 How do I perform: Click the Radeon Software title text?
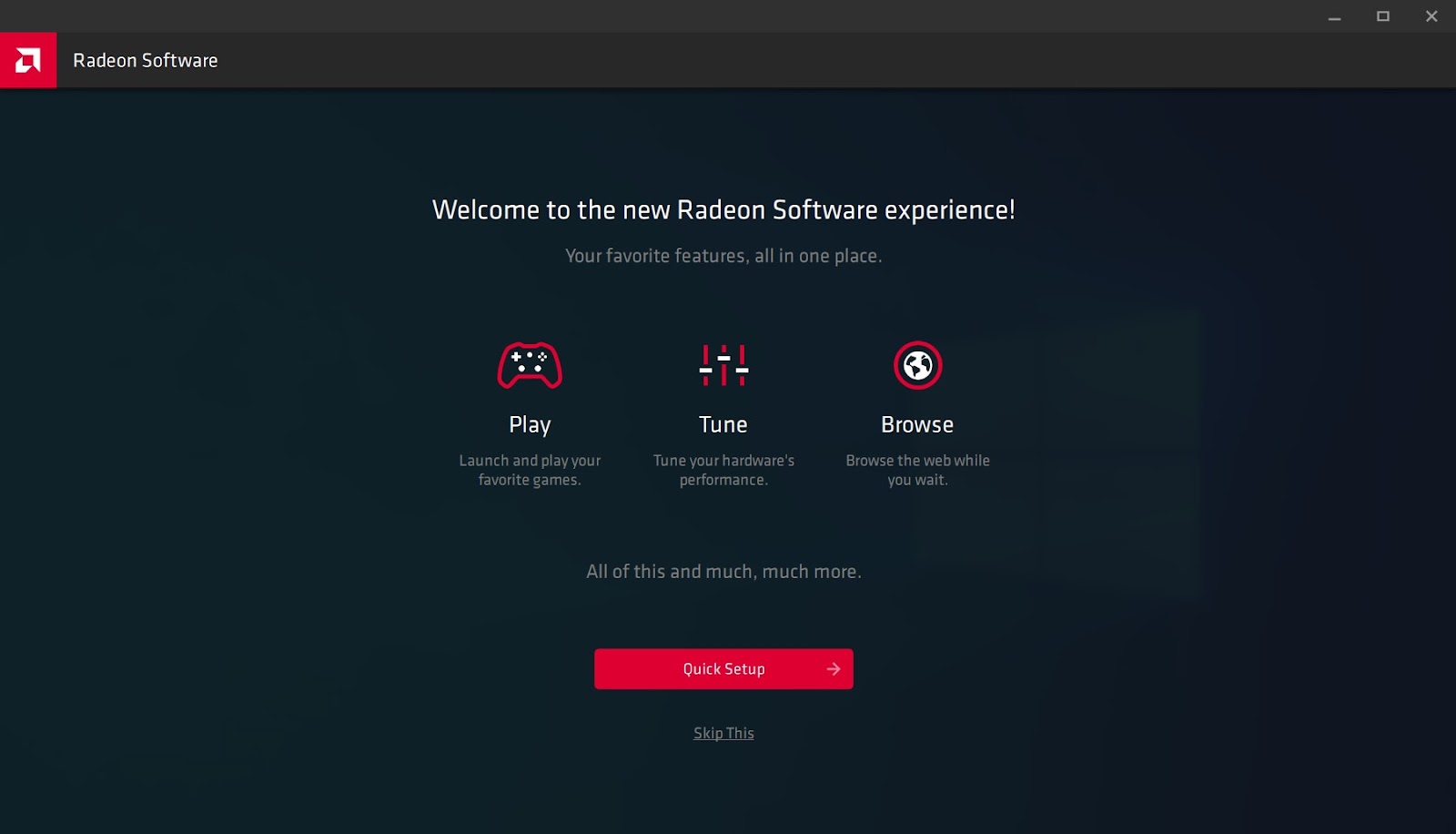tap(146, 60)
